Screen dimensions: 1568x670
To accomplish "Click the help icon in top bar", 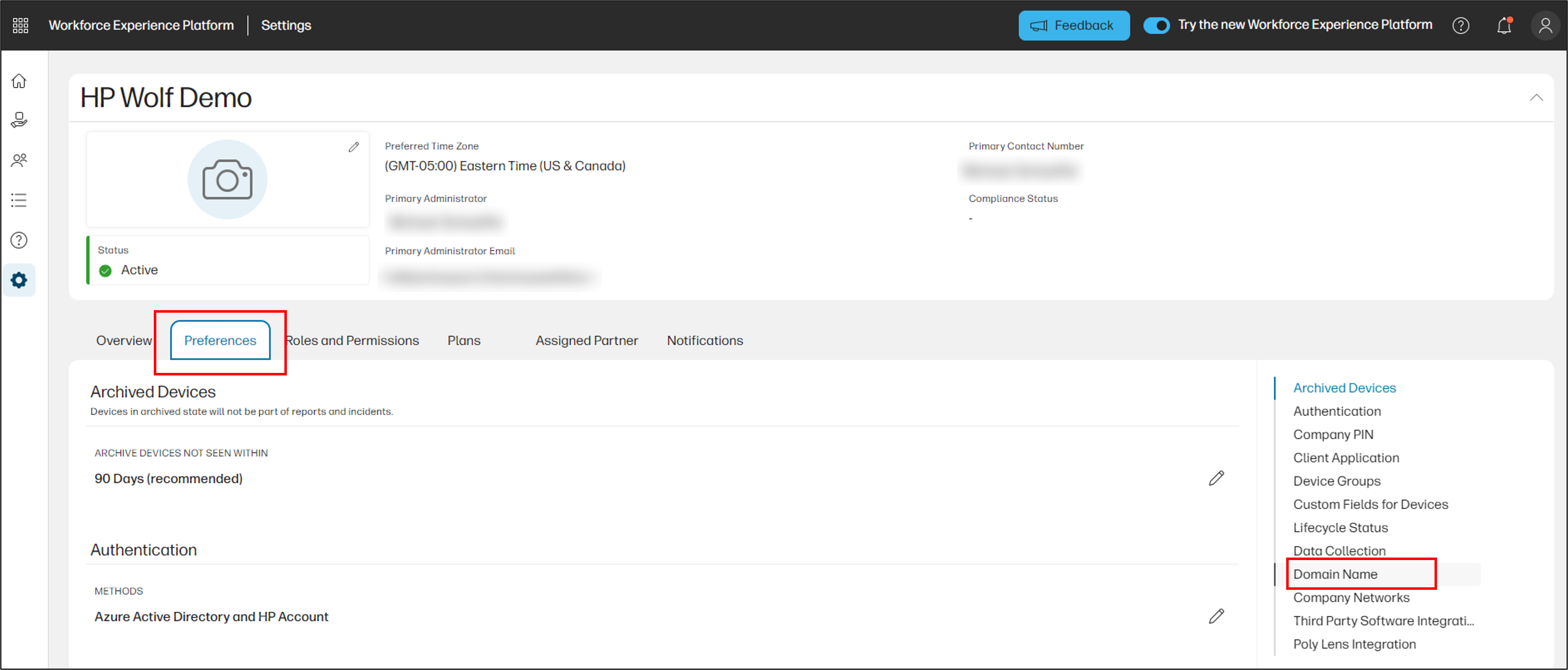I will click(1461, 25).
